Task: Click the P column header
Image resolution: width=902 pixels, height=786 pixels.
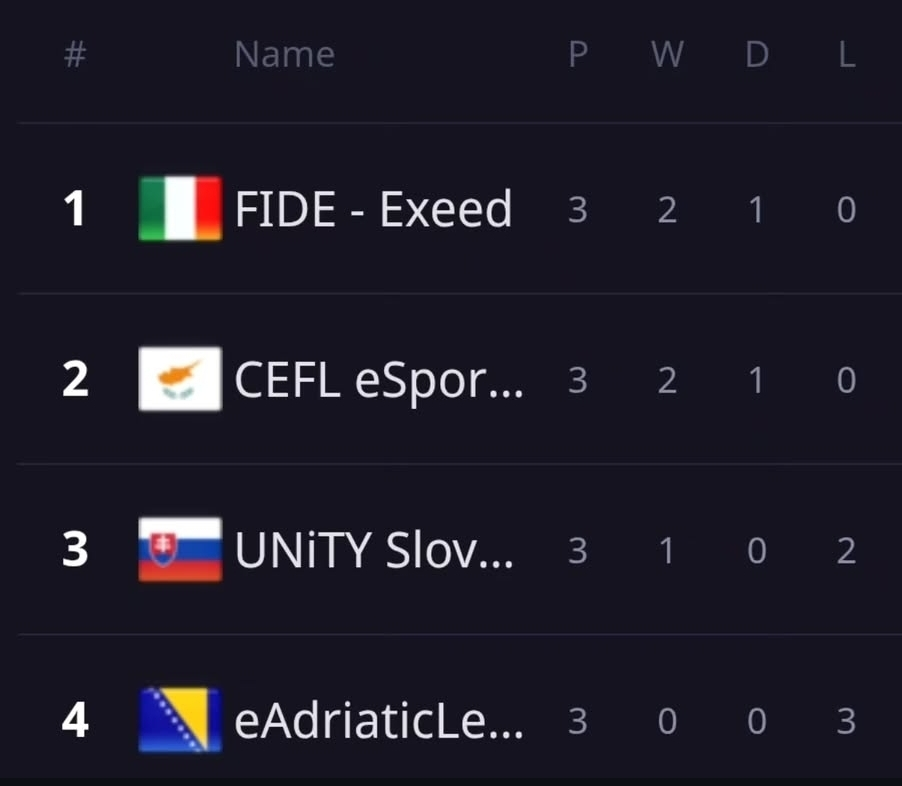Action: tap(578, 55)
